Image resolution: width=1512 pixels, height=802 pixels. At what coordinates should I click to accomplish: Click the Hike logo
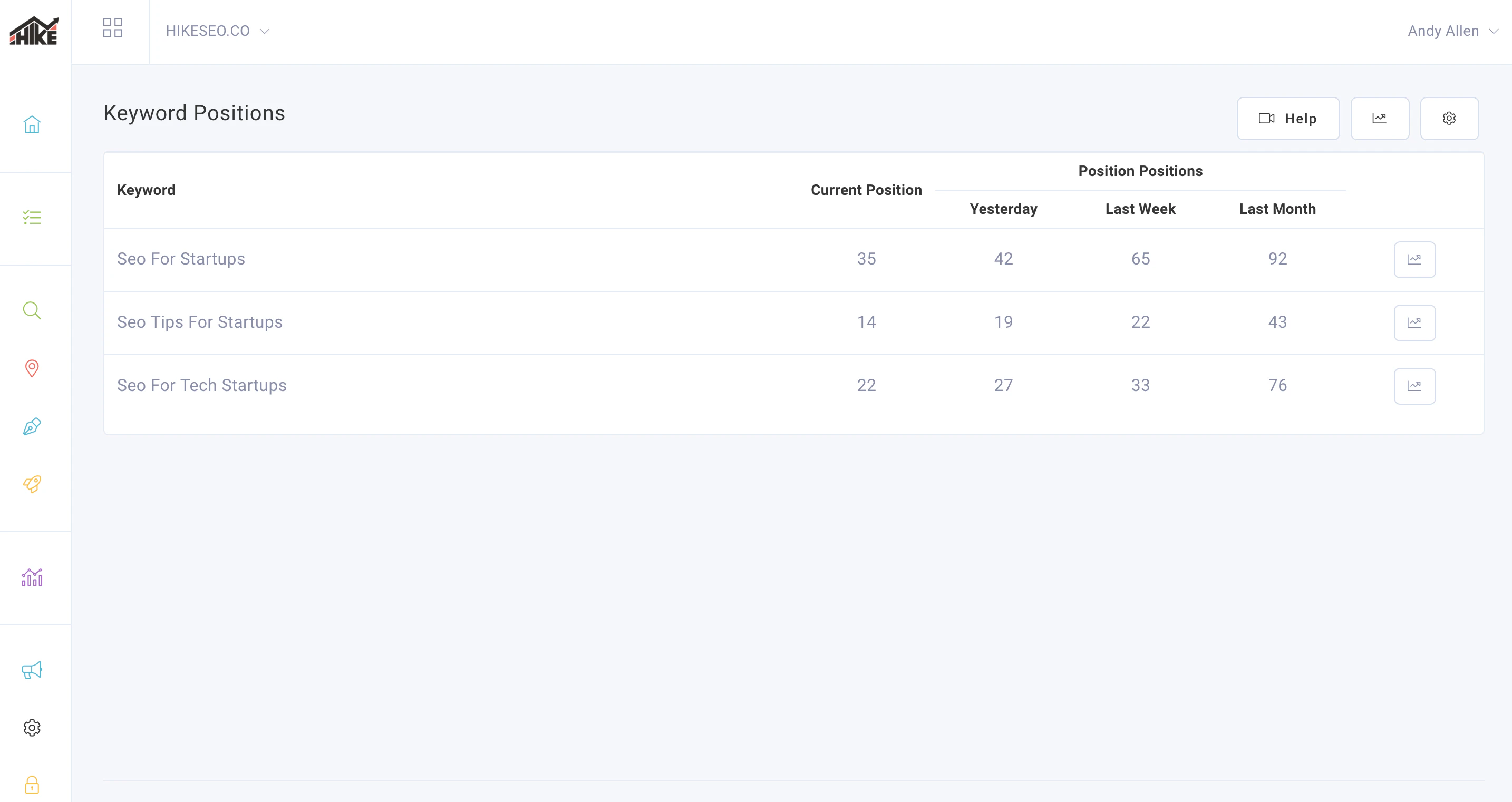coord(34,31)
